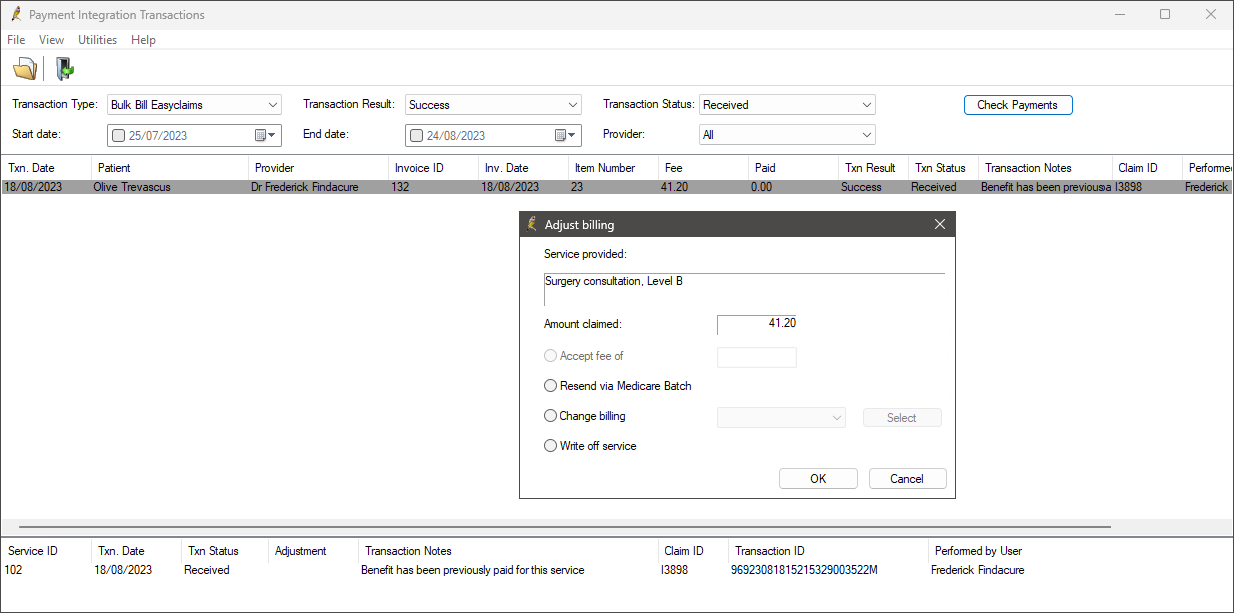Select the Change billing radio button
1234x613 pixels.
550,416
